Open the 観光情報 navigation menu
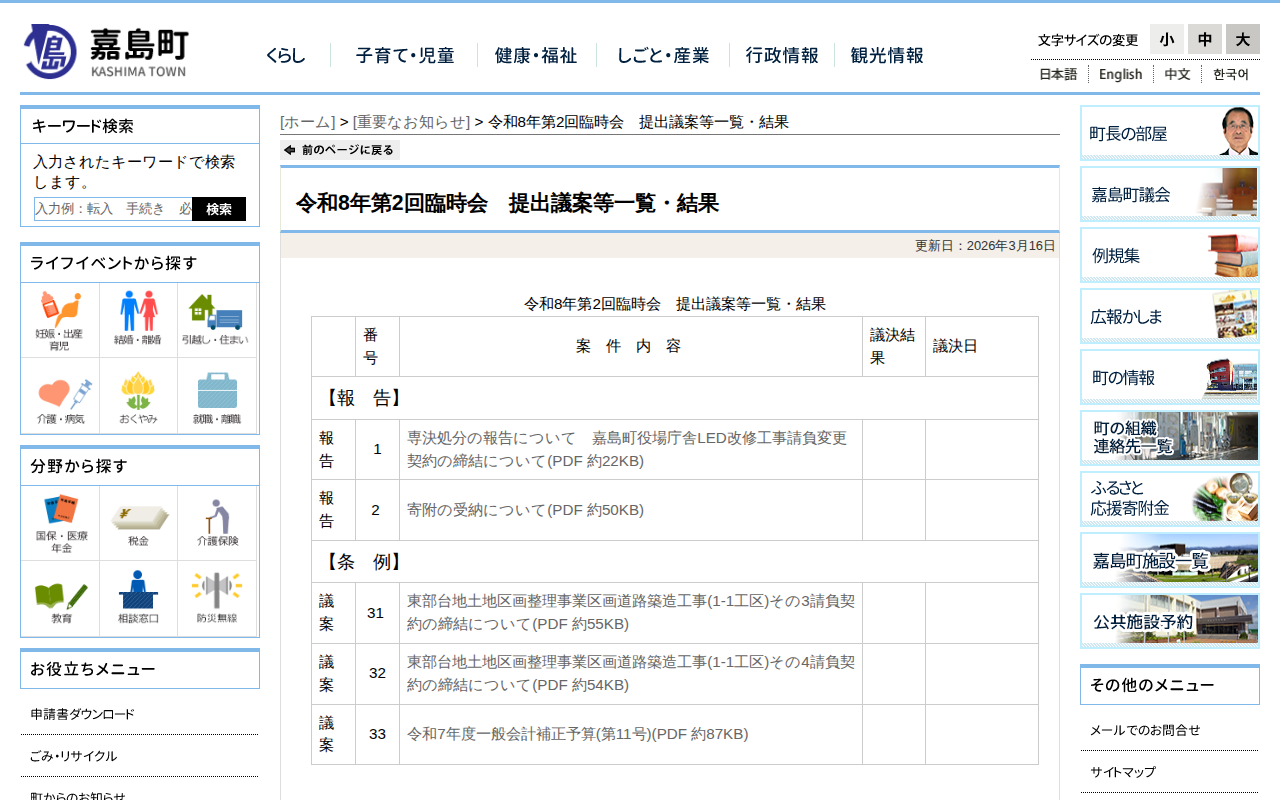The image size is (1280, 800). tap(886, 56)
